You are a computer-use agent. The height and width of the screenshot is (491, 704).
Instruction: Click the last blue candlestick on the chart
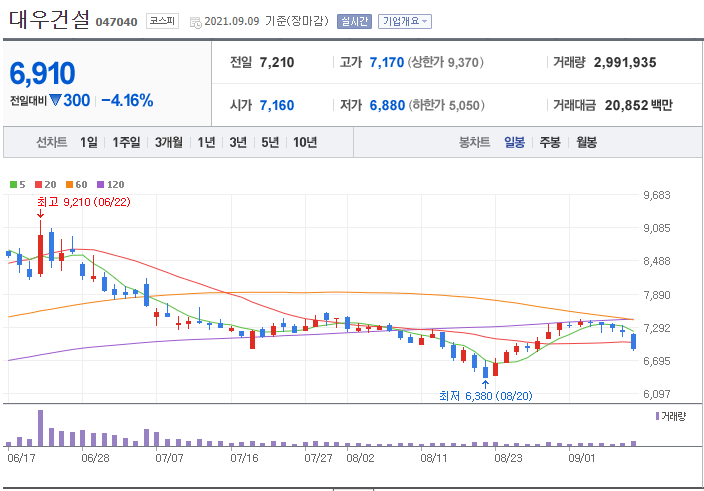click(x=634, y=342)
